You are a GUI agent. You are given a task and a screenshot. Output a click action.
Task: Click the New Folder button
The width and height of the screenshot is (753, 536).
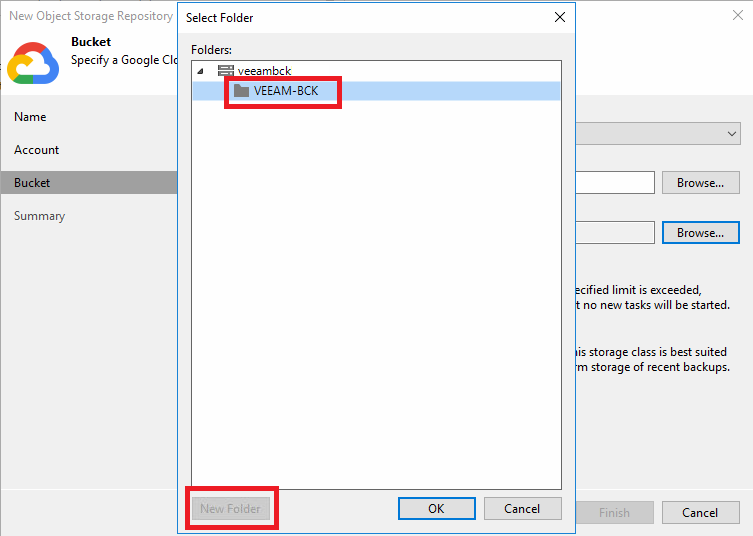(231, 509)
